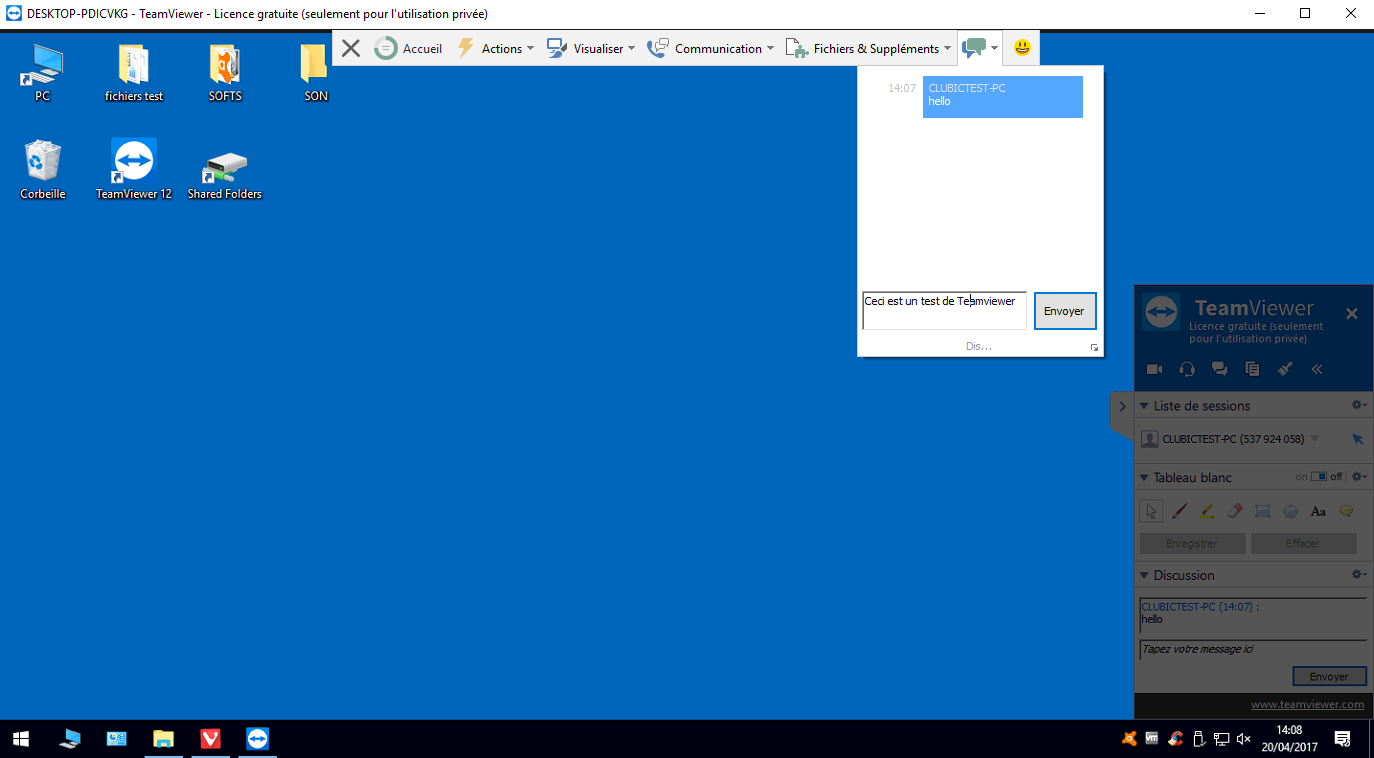Open the Tableau blanc gear options

click(1359, 477)
